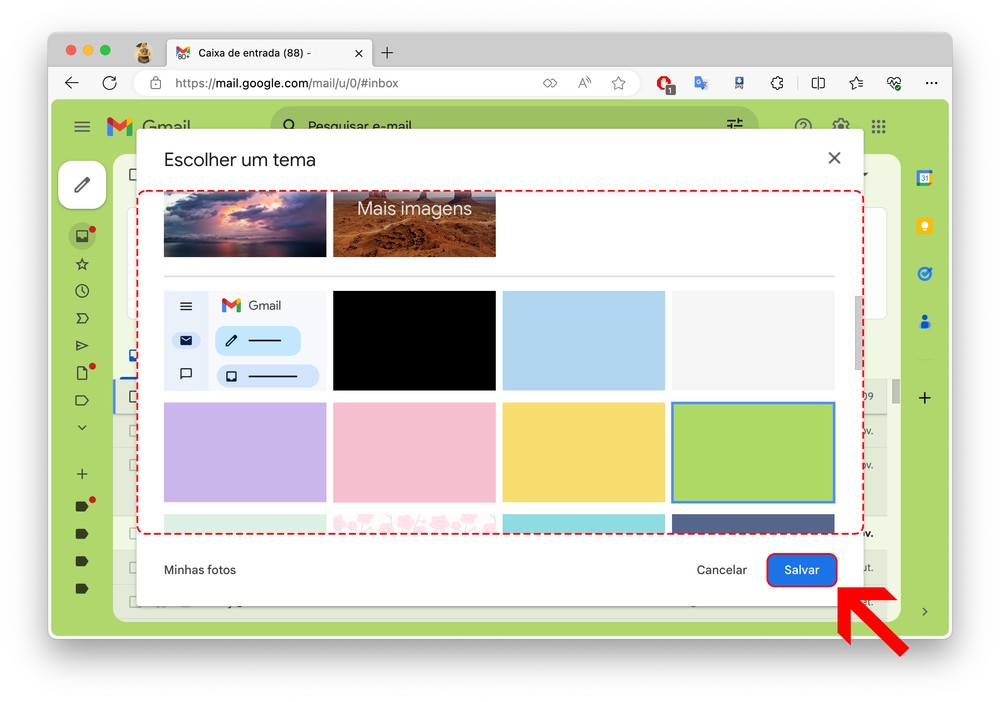Select the lavender purple theme swatch

pos(245,452)
